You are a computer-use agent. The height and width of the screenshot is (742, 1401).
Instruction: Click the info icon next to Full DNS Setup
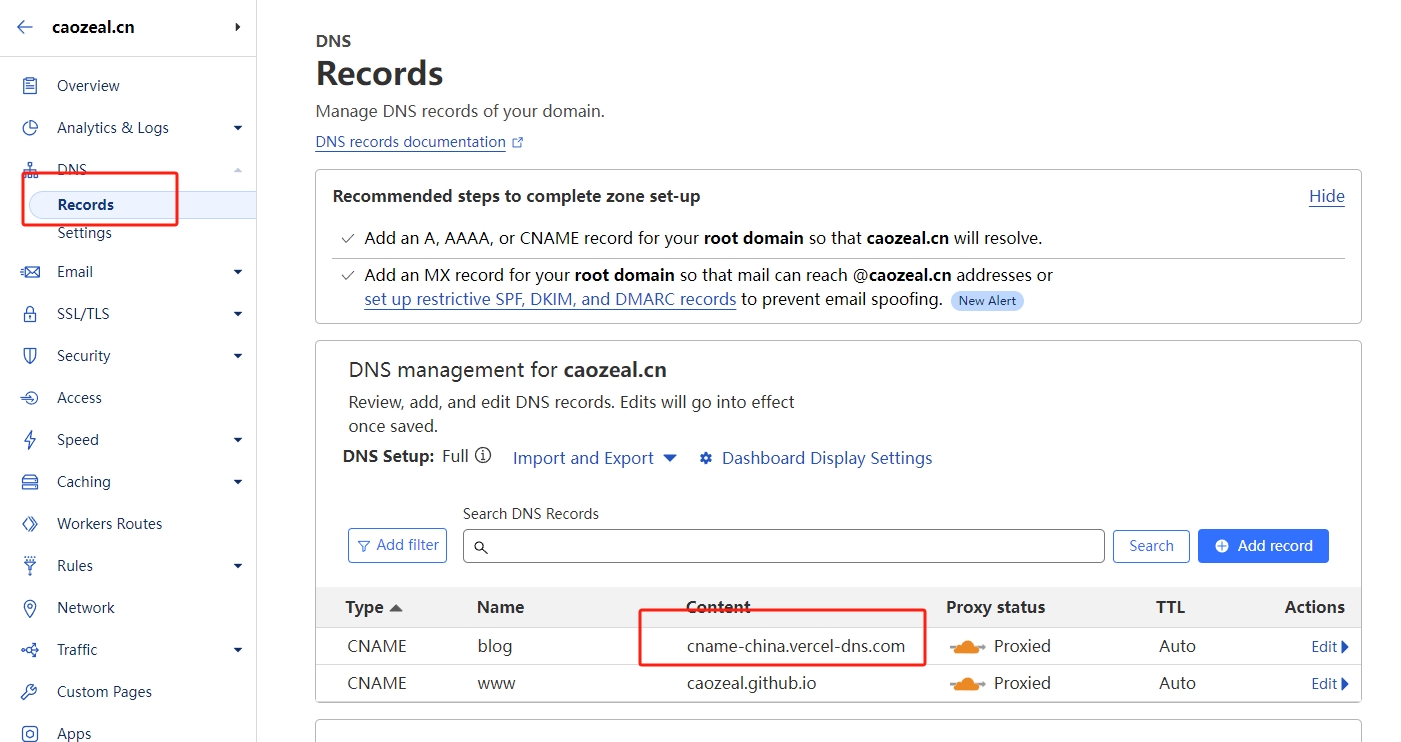[484, 455]
